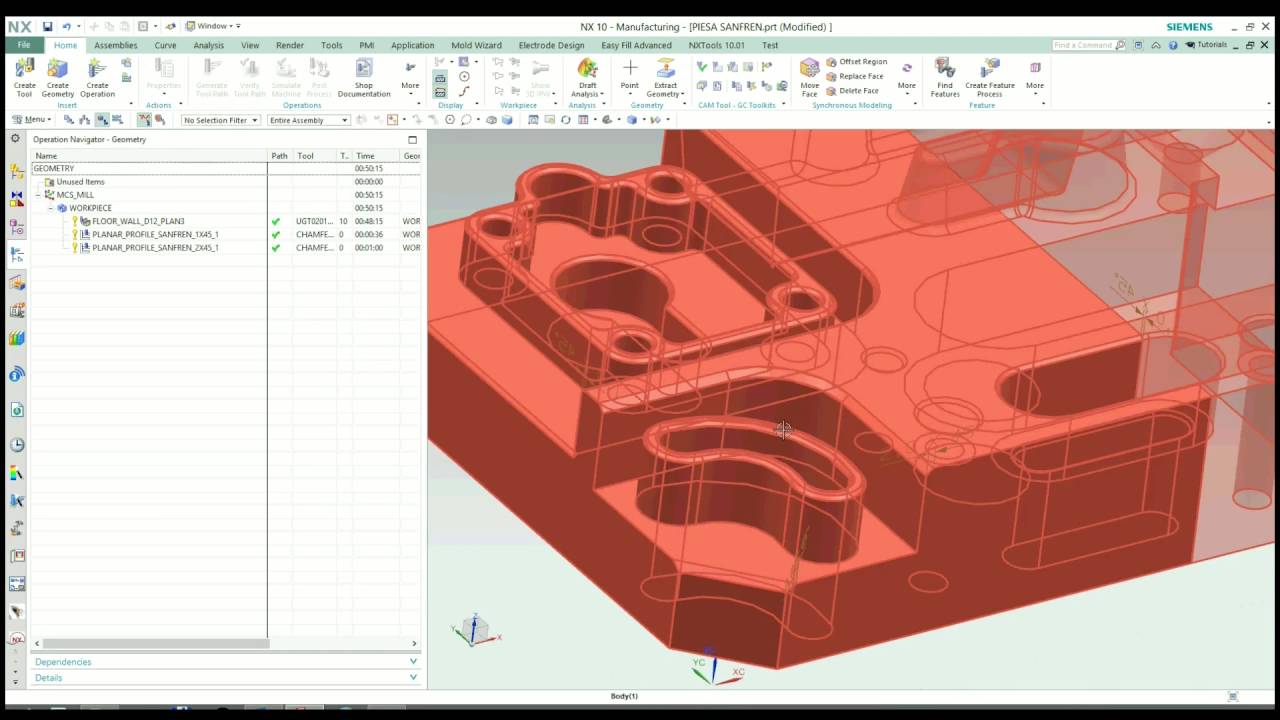Select the Point tool

click(629, 75)
